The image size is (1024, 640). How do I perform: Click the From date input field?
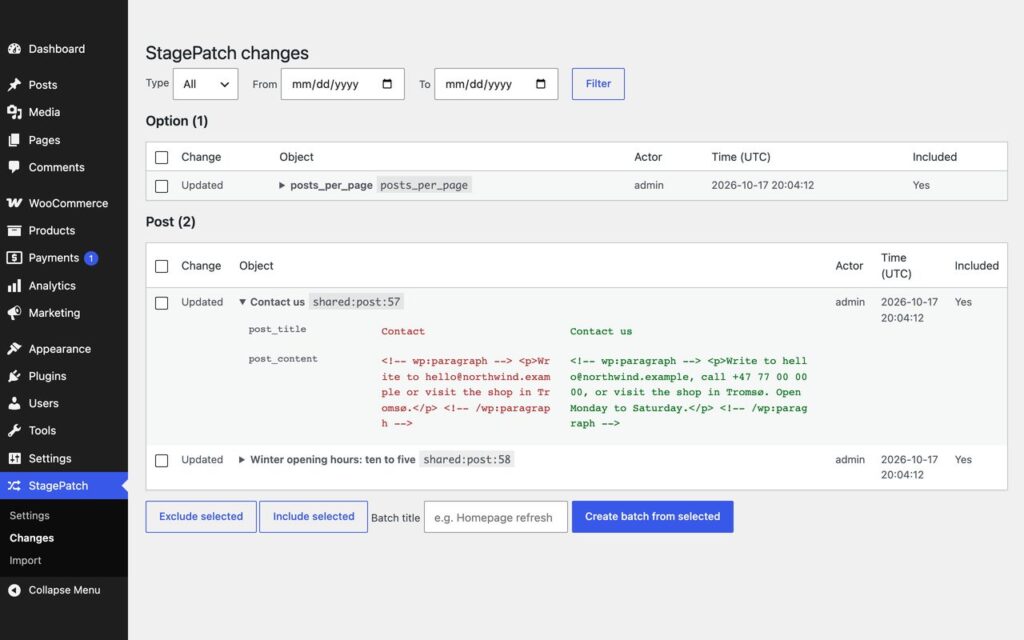(343, 84)
